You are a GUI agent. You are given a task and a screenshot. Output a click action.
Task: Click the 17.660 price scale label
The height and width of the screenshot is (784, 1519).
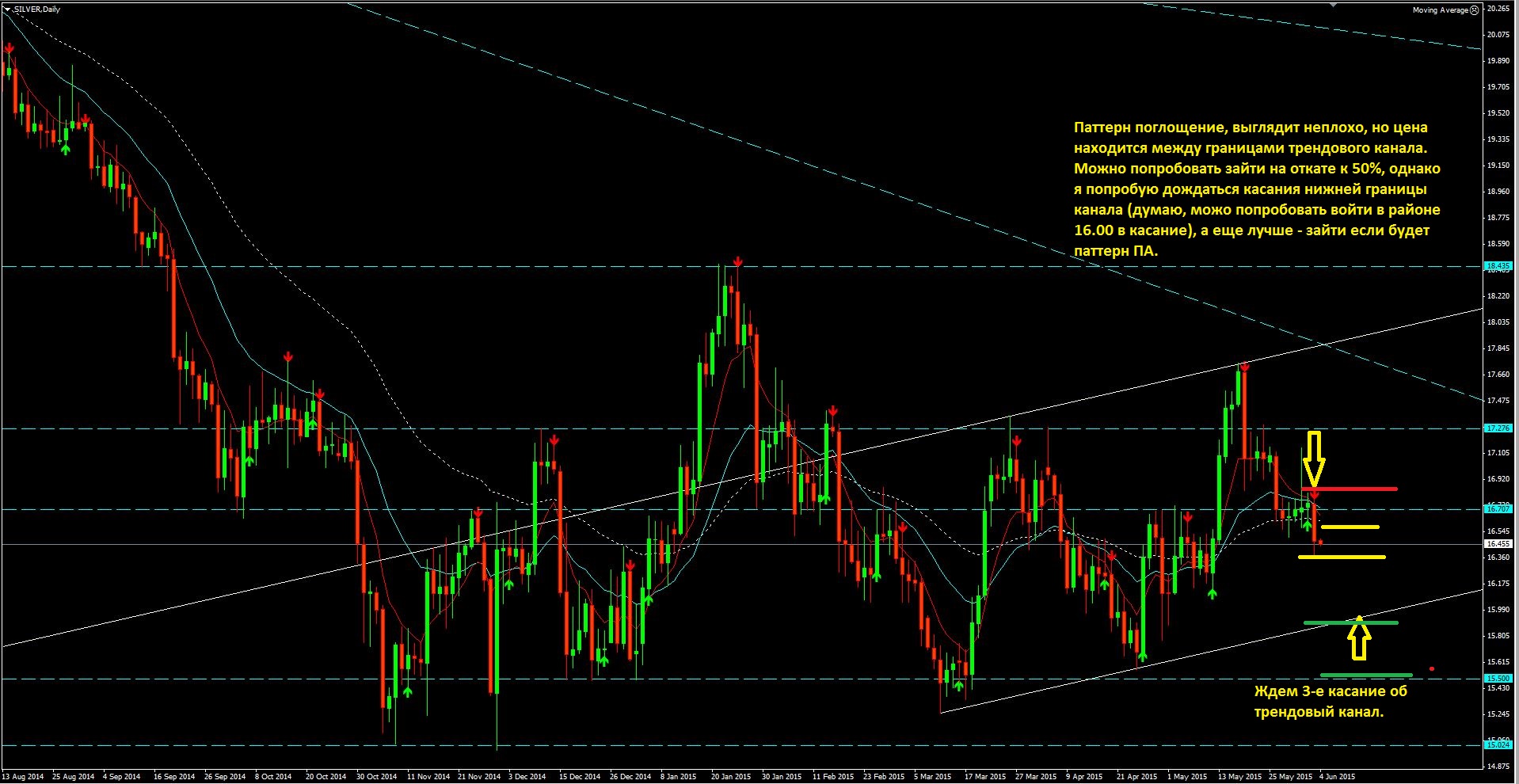(1498, 375)
